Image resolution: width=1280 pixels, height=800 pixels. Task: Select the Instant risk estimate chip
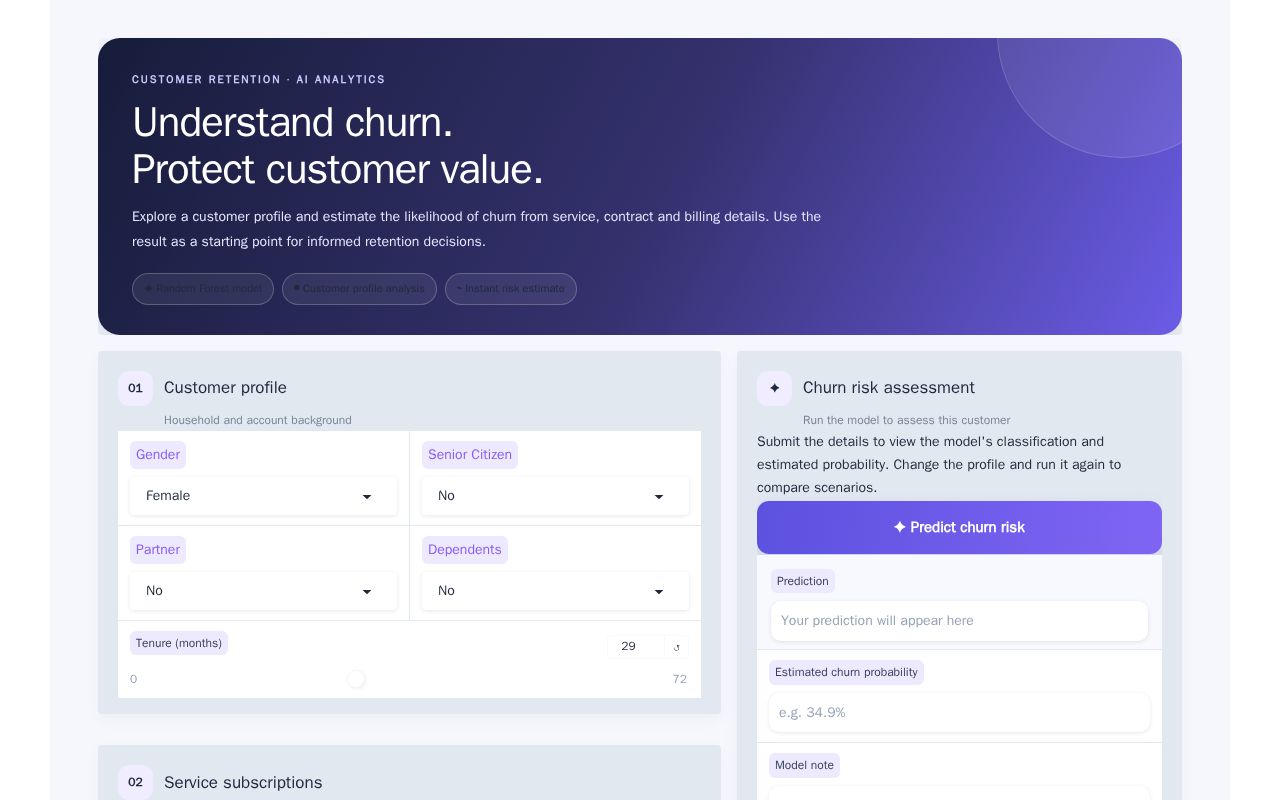(511, 289)
